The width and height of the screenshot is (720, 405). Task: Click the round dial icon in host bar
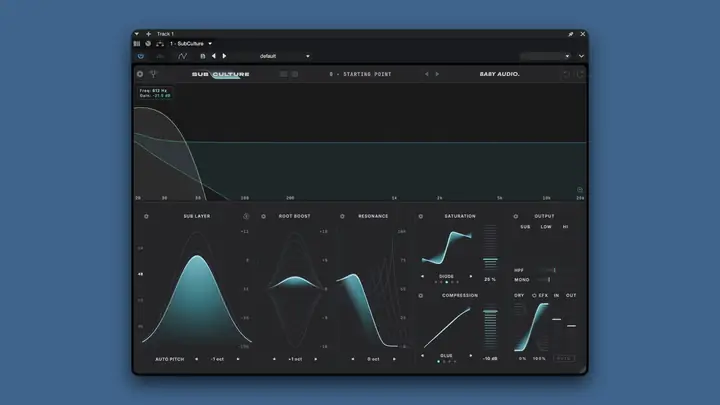click(148, 44)
